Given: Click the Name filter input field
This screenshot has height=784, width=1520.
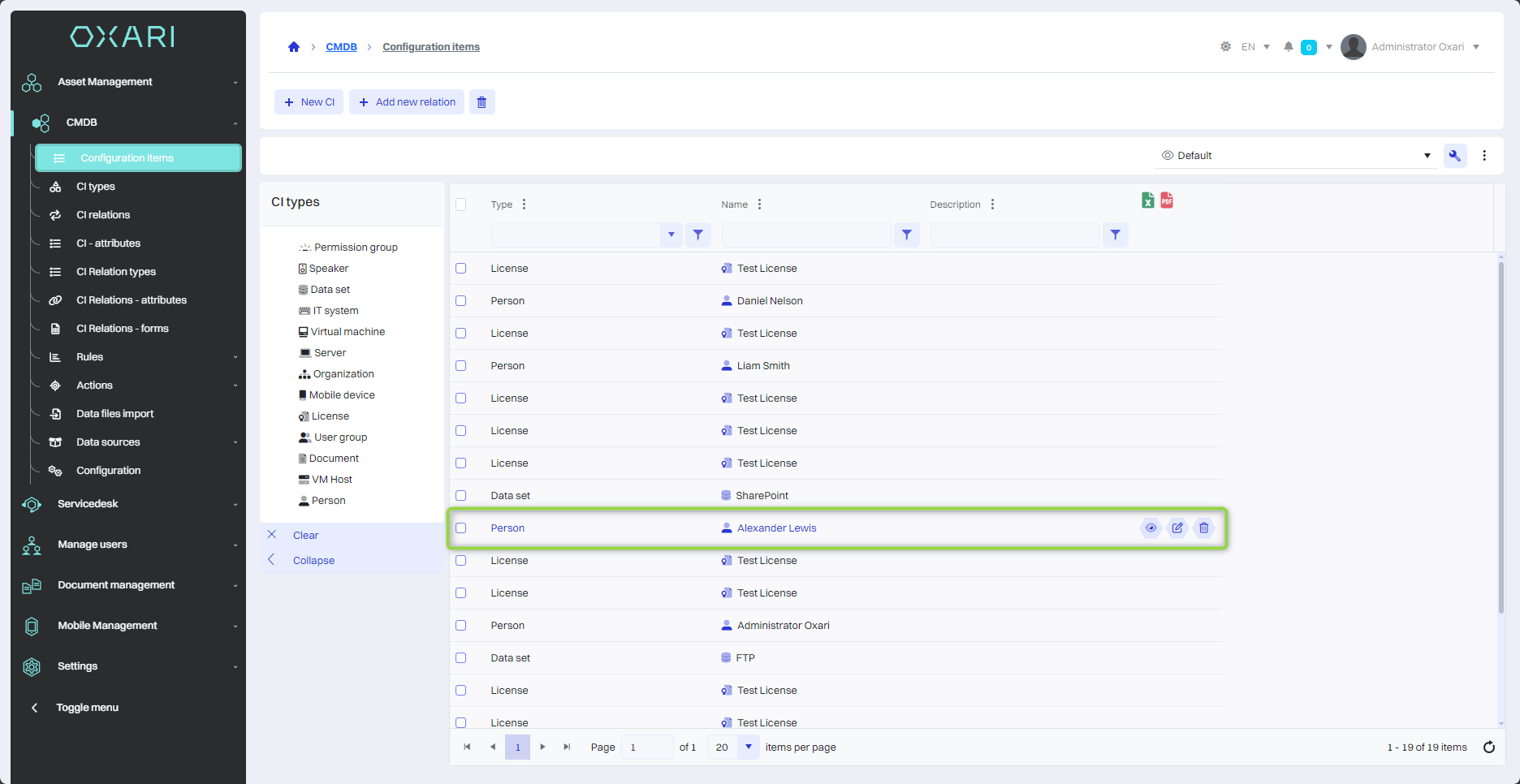Looking at the screenshot, I should (x=806, y=235).
